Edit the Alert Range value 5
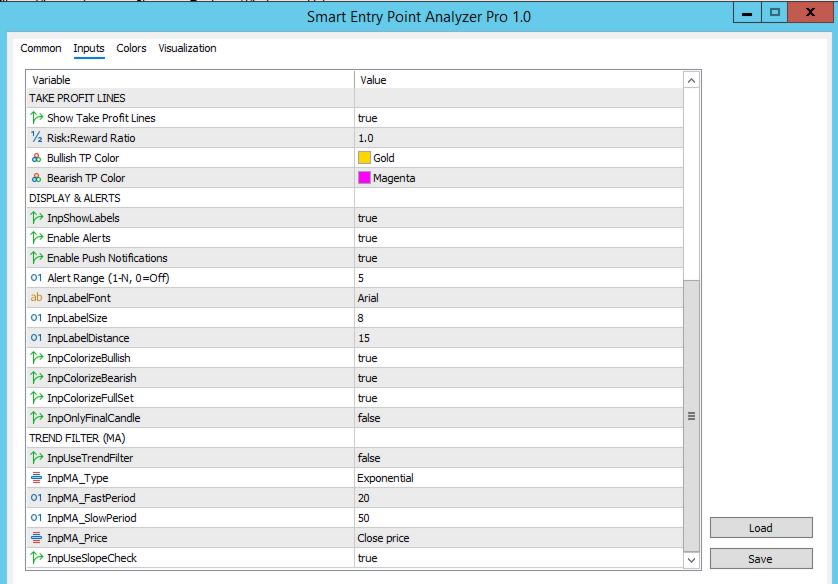The image size is (838, 584). coord(518,278)
